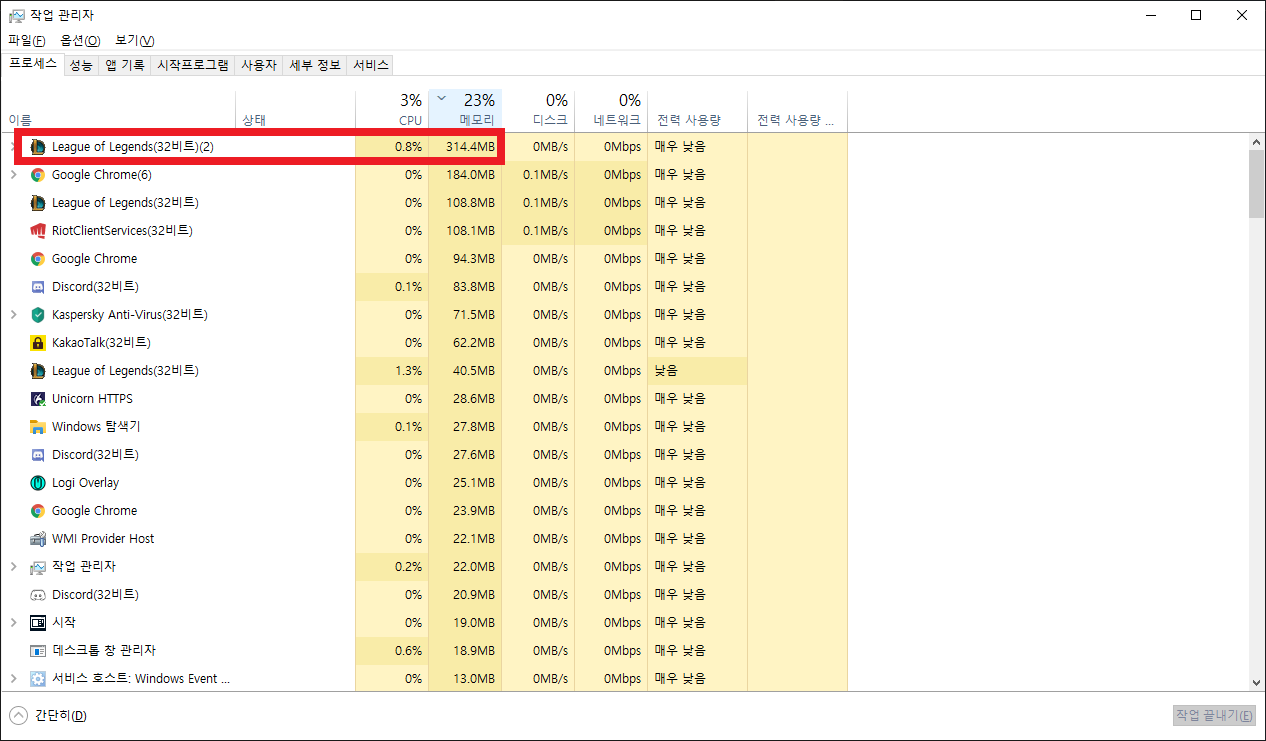Image resolution: width=1266 pixels, height=741 pixels.
Task: Sort by the 이름 column header
Action: (x=120, y=110)
